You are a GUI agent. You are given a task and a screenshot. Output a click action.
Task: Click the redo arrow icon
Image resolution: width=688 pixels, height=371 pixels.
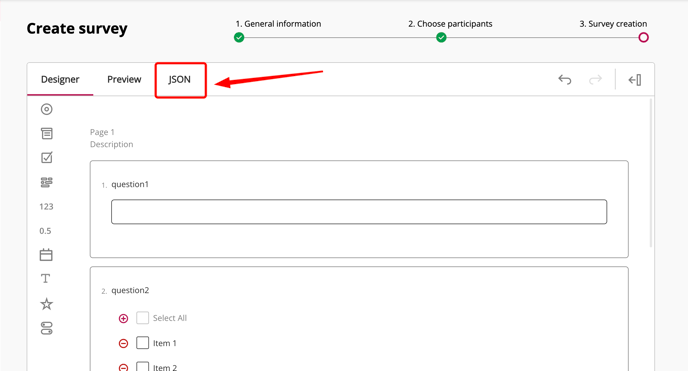coord(595,80)
